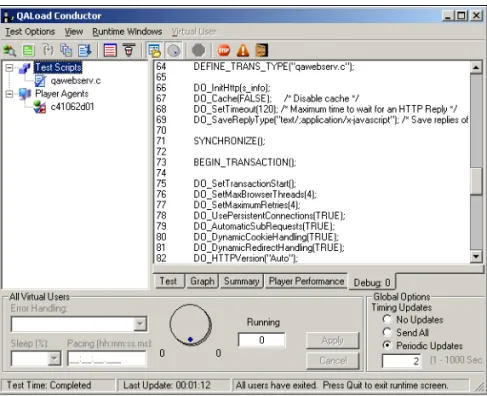Click the script view scroll up arrow
The height and width of the screenshot is (396, 487).
tap(476, 68)
